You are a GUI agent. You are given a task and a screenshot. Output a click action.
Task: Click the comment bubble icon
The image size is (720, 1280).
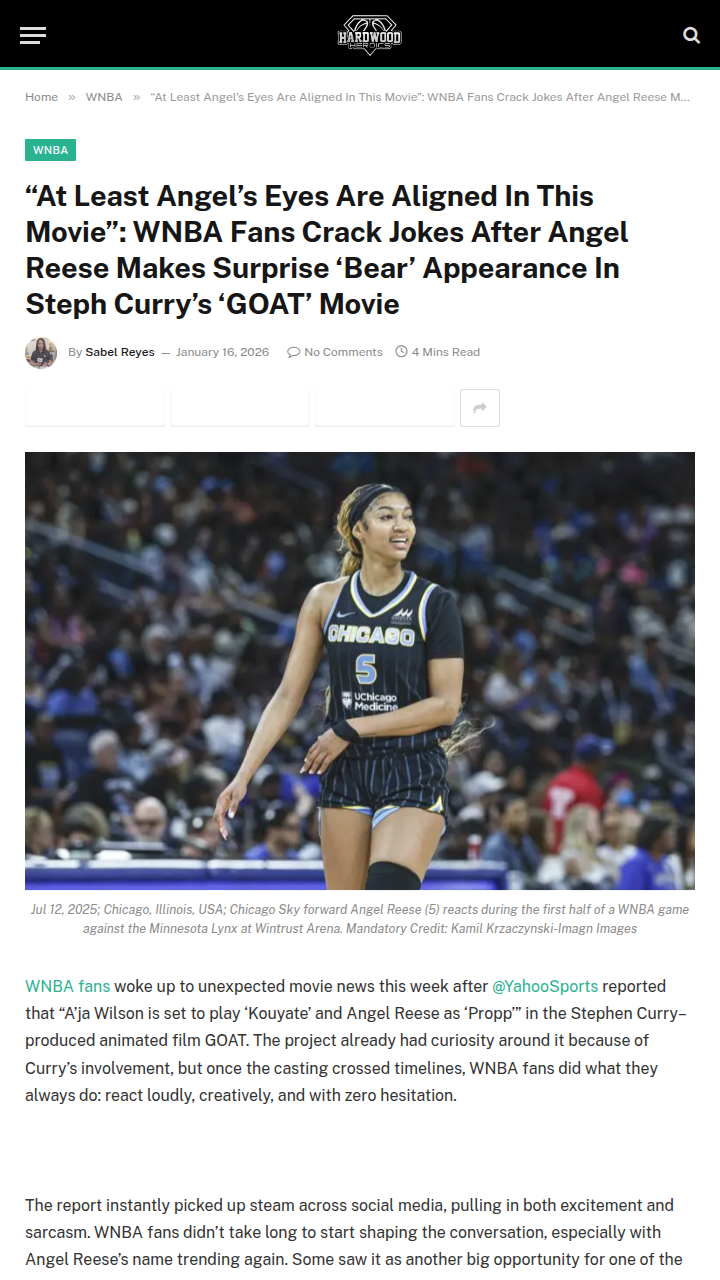pos(293,352)
